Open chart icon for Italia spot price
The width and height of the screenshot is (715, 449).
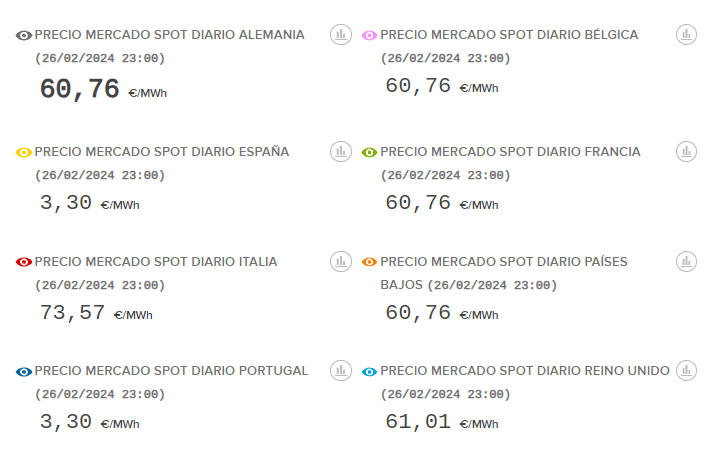pyautogui.click(x=341, y=262)
